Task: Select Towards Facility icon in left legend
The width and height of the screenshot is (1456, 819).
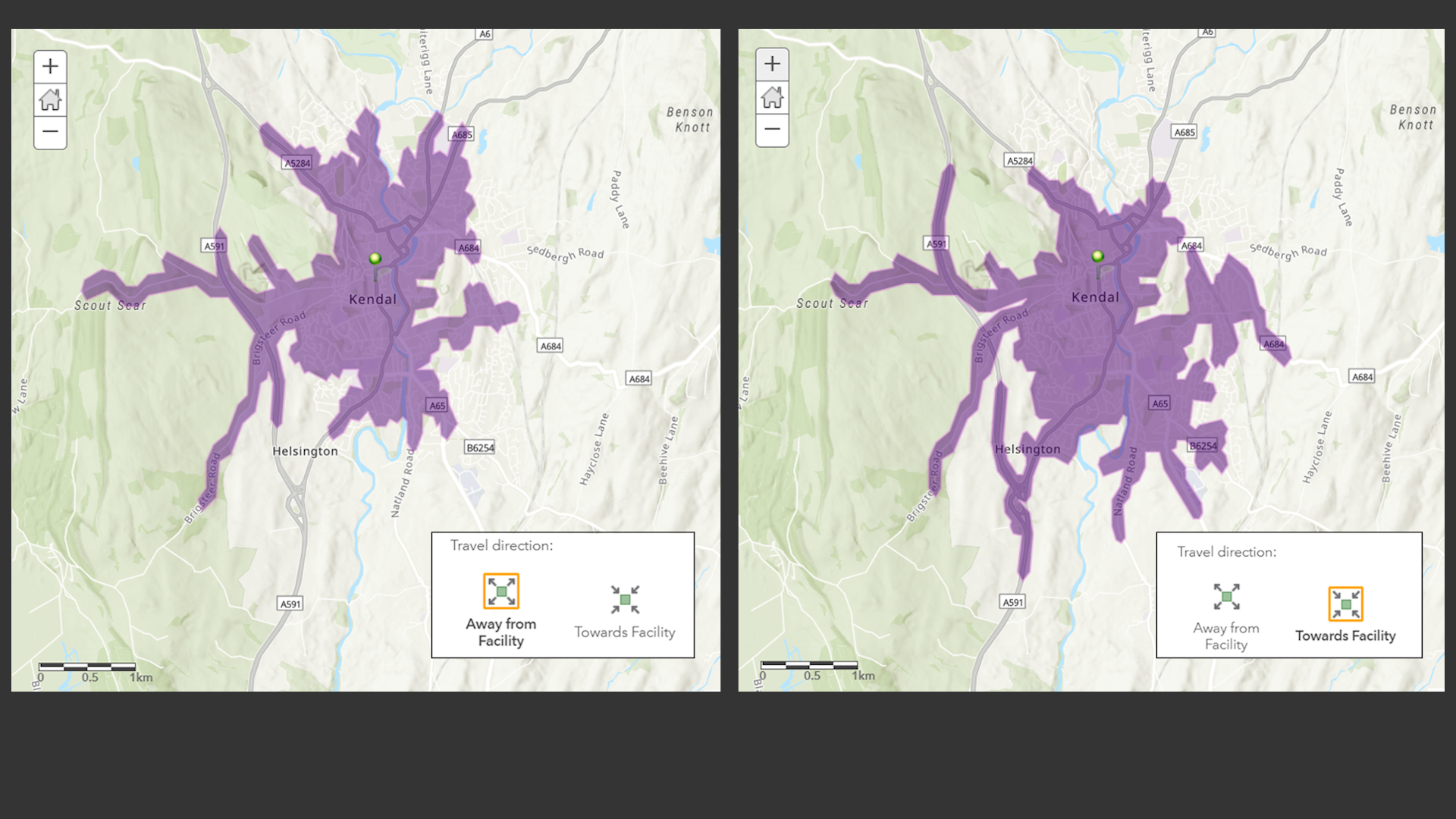Action: 625,599
